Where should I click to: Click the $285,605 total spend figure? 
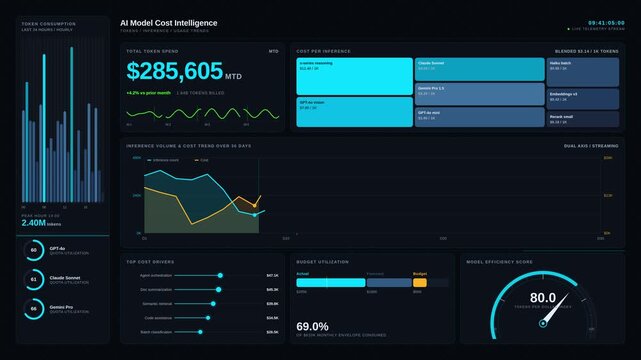pos(175,71)
